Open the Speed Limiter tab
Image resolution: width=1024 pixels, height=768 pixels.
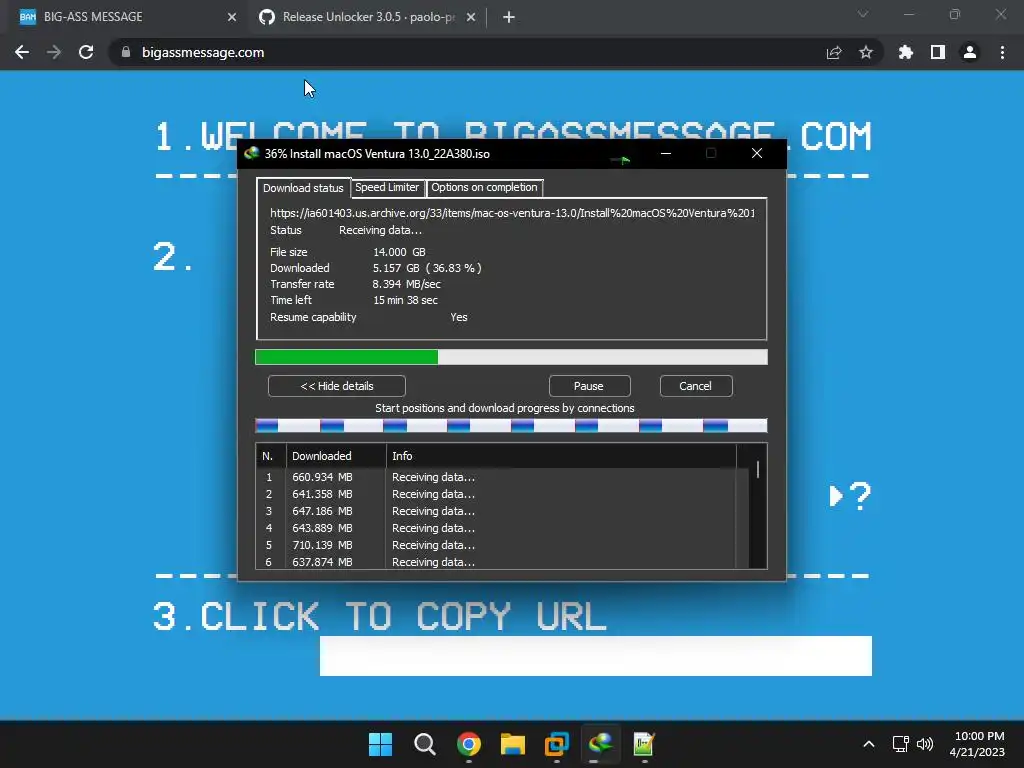tap(387, 187)
